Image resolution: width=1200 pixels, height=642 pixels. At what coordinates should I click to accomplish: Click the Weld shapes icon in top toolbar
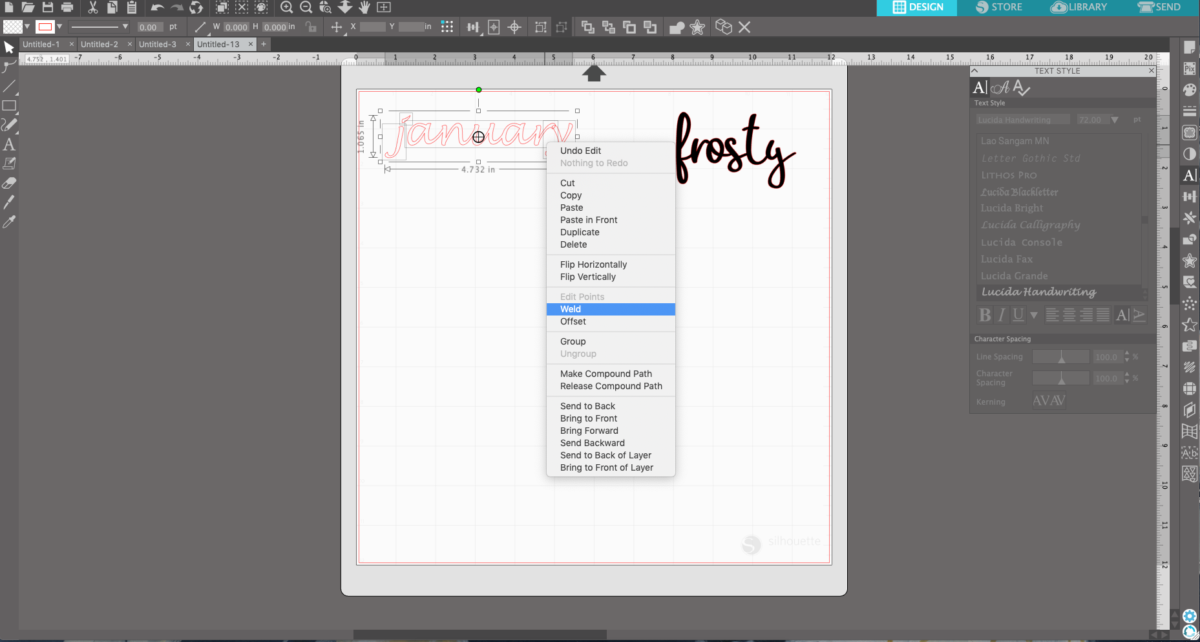coord(677,27)
